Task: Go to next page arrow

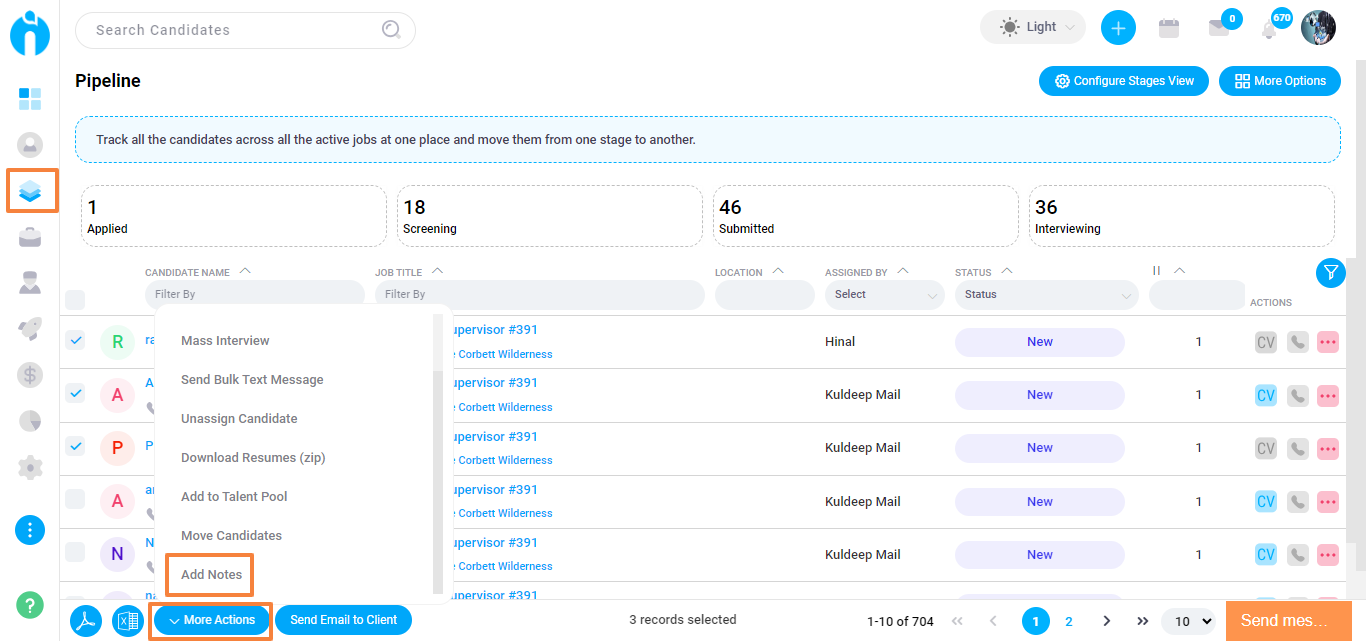Action: coord(1106,622)
